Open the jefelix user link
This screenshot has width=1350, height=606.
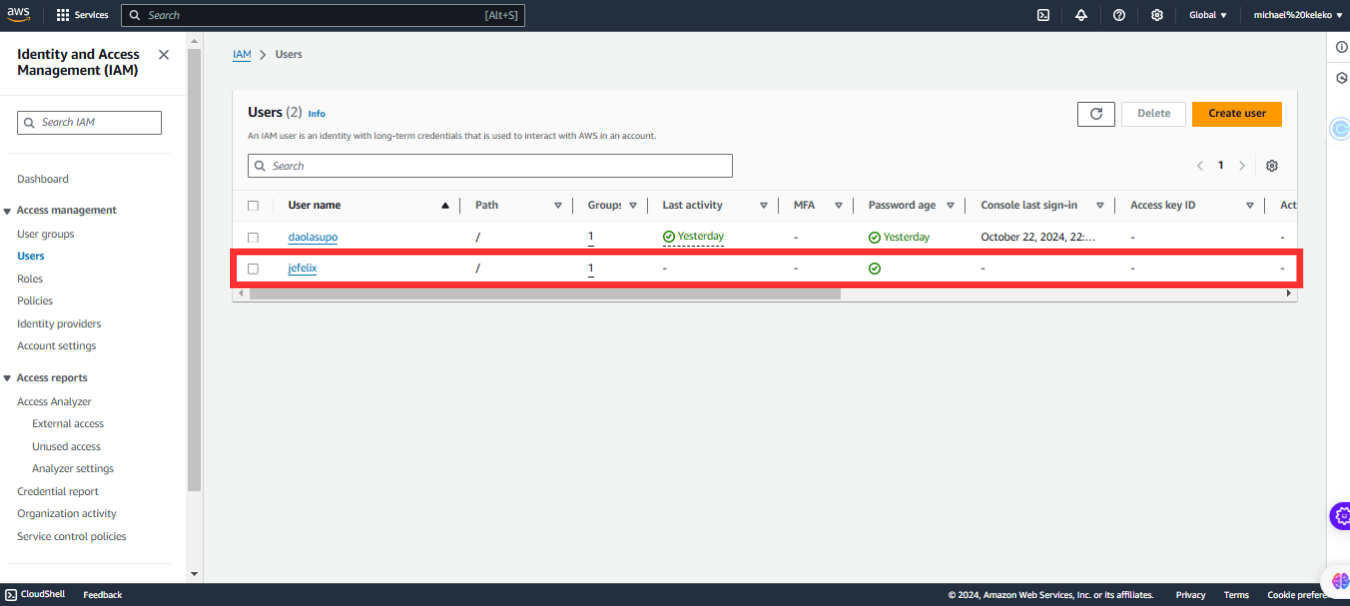pyautogui.click(x=302, y=269)
